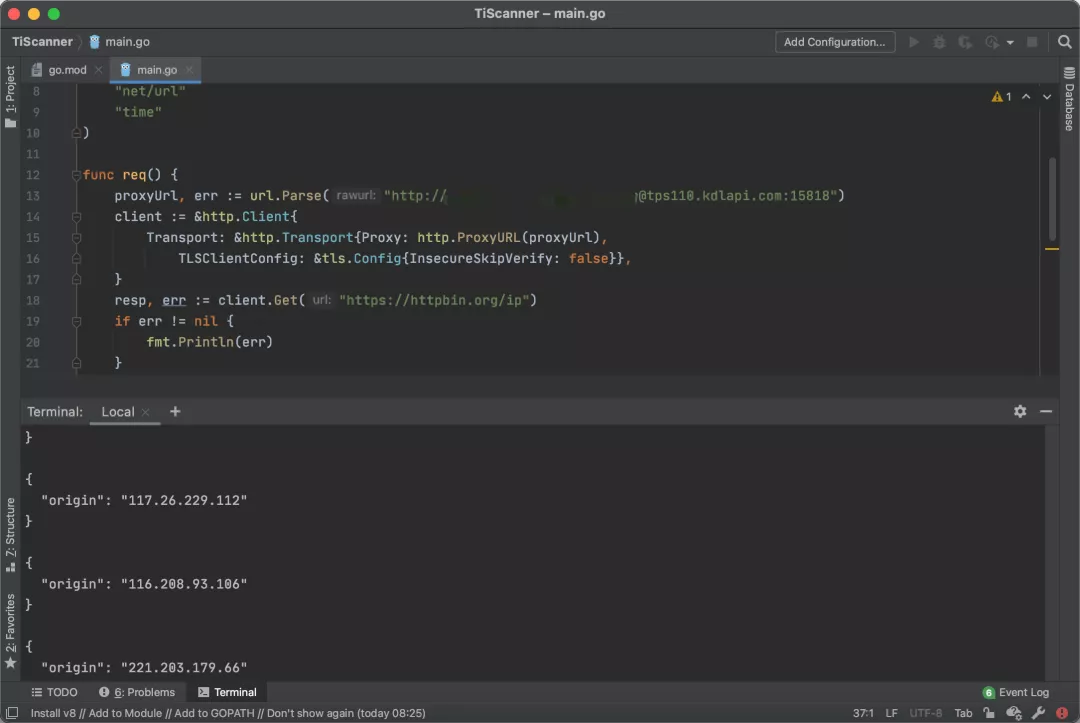
Task: Click the false value on line 16
Action: point(588,259)
